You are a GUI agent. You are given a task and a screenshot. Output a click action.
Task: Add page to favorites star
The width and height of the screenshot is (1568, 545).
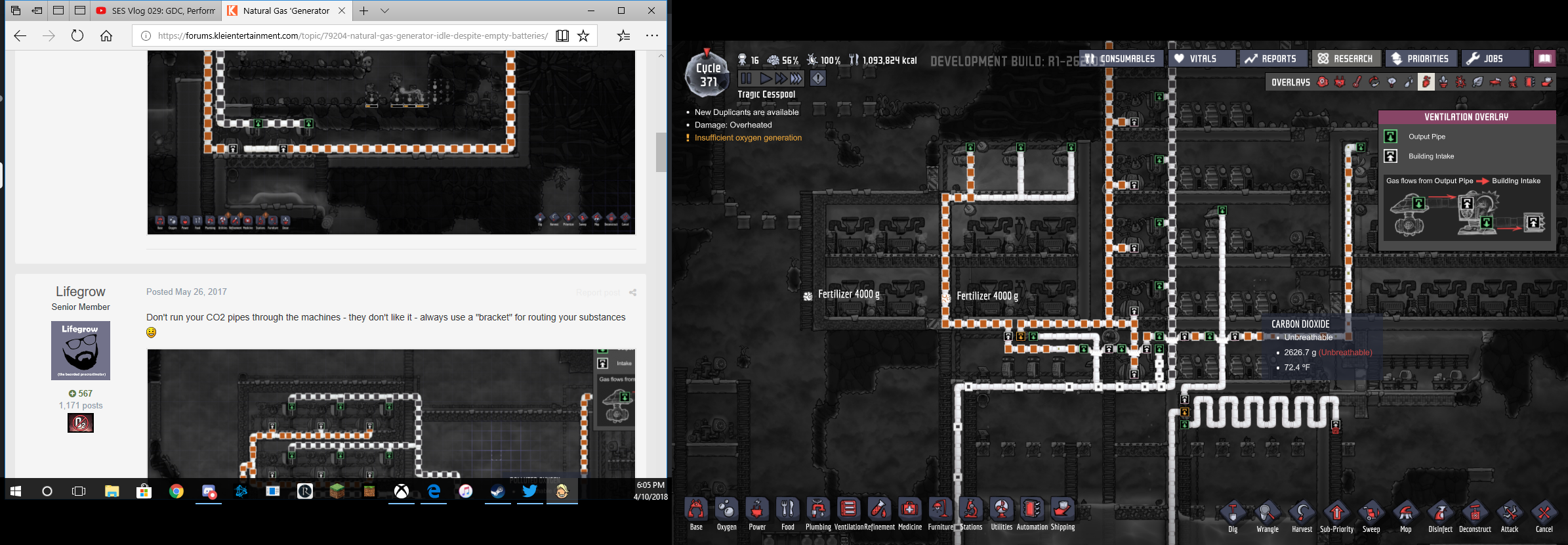[583, 35]
